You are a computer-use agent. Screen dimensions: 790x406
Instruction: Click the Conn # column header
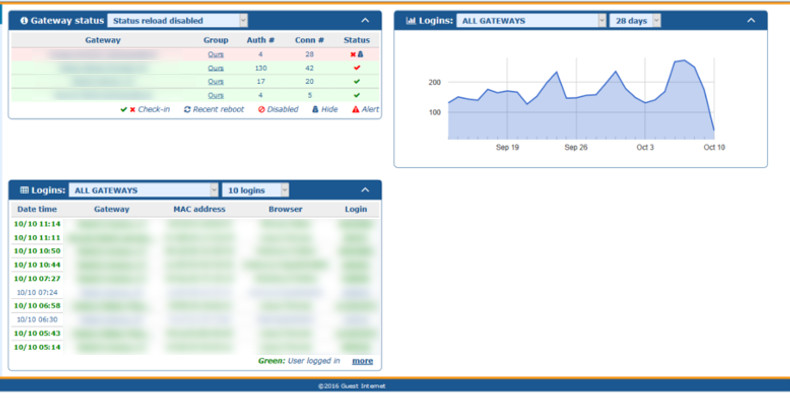coord(309,40)
